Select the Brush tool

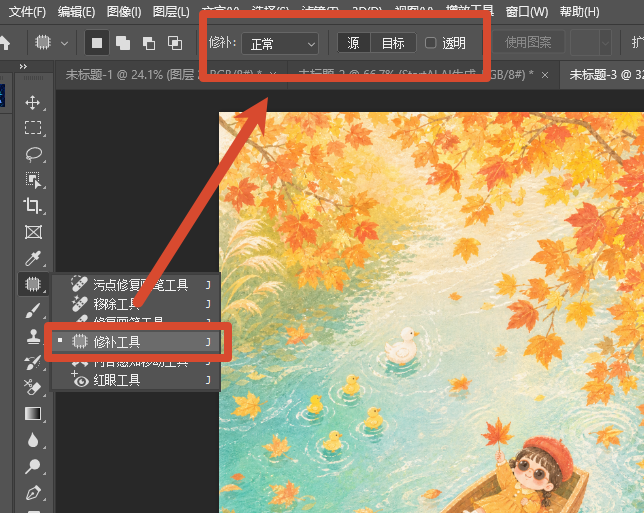[x=33, y=311]
